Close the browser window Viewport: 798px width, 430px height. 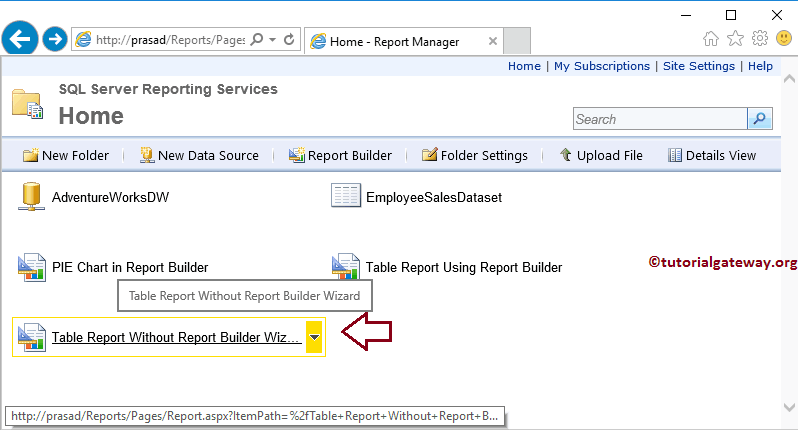point(777,15)
